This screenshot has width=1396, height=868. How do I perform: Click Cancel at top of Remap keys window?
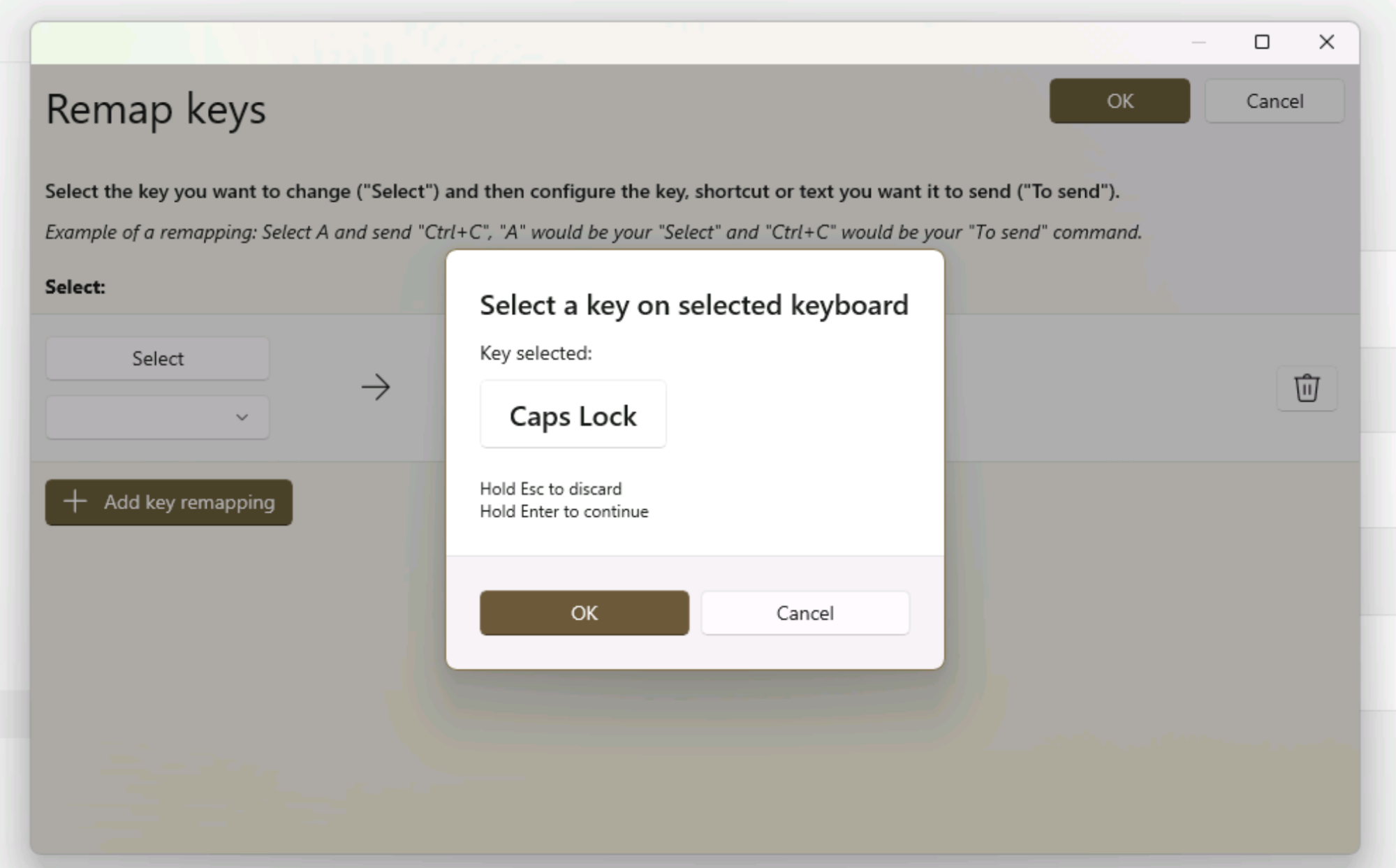point(1274,101)
